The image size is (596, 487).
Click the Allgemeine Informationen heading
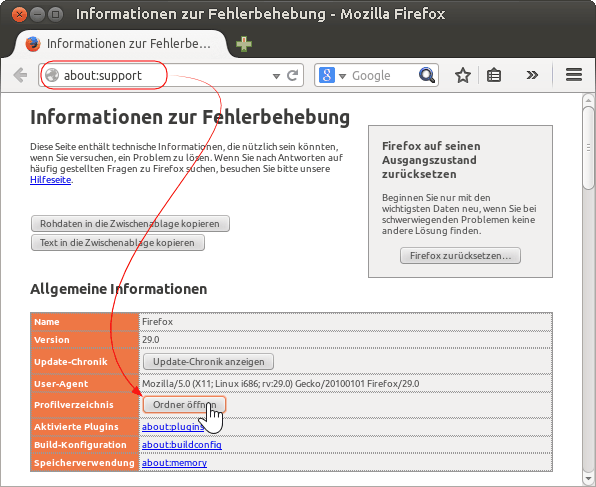pos(119,289)
